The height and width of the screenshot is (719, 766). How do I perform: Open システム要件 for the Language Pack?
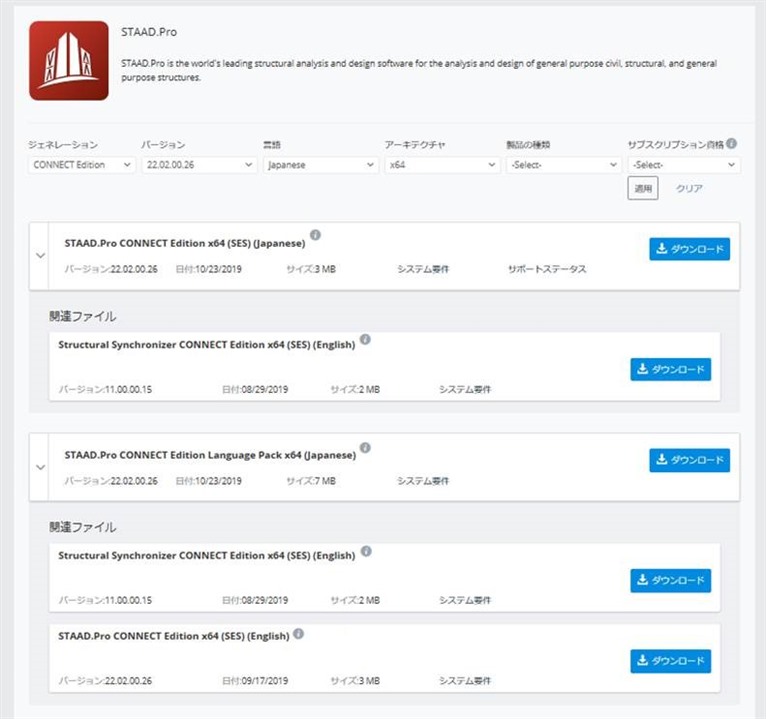[423, 481]
